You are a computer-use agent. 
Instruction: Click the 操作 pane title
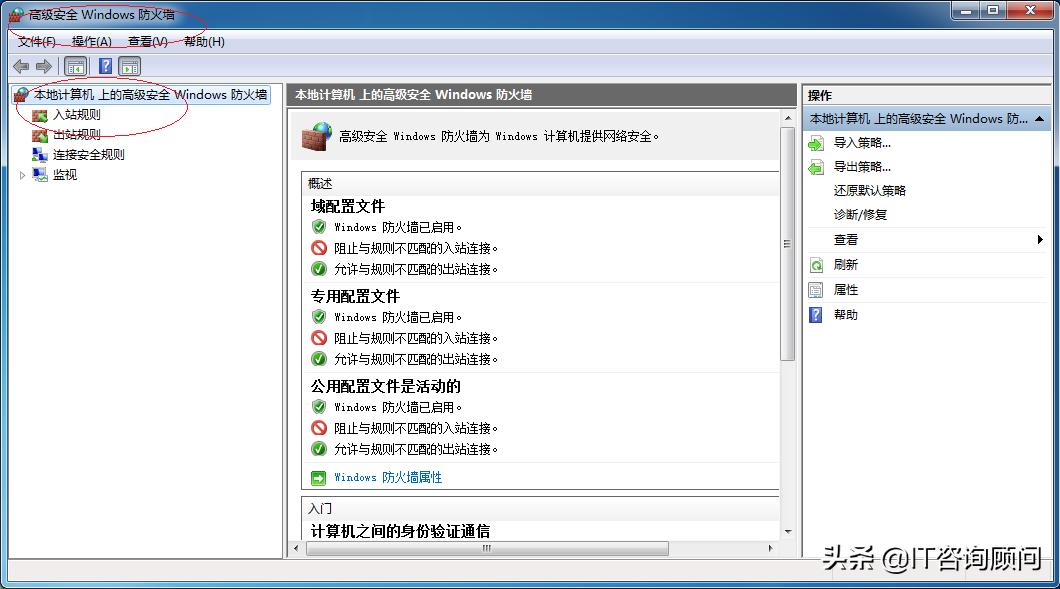point(820,96)
